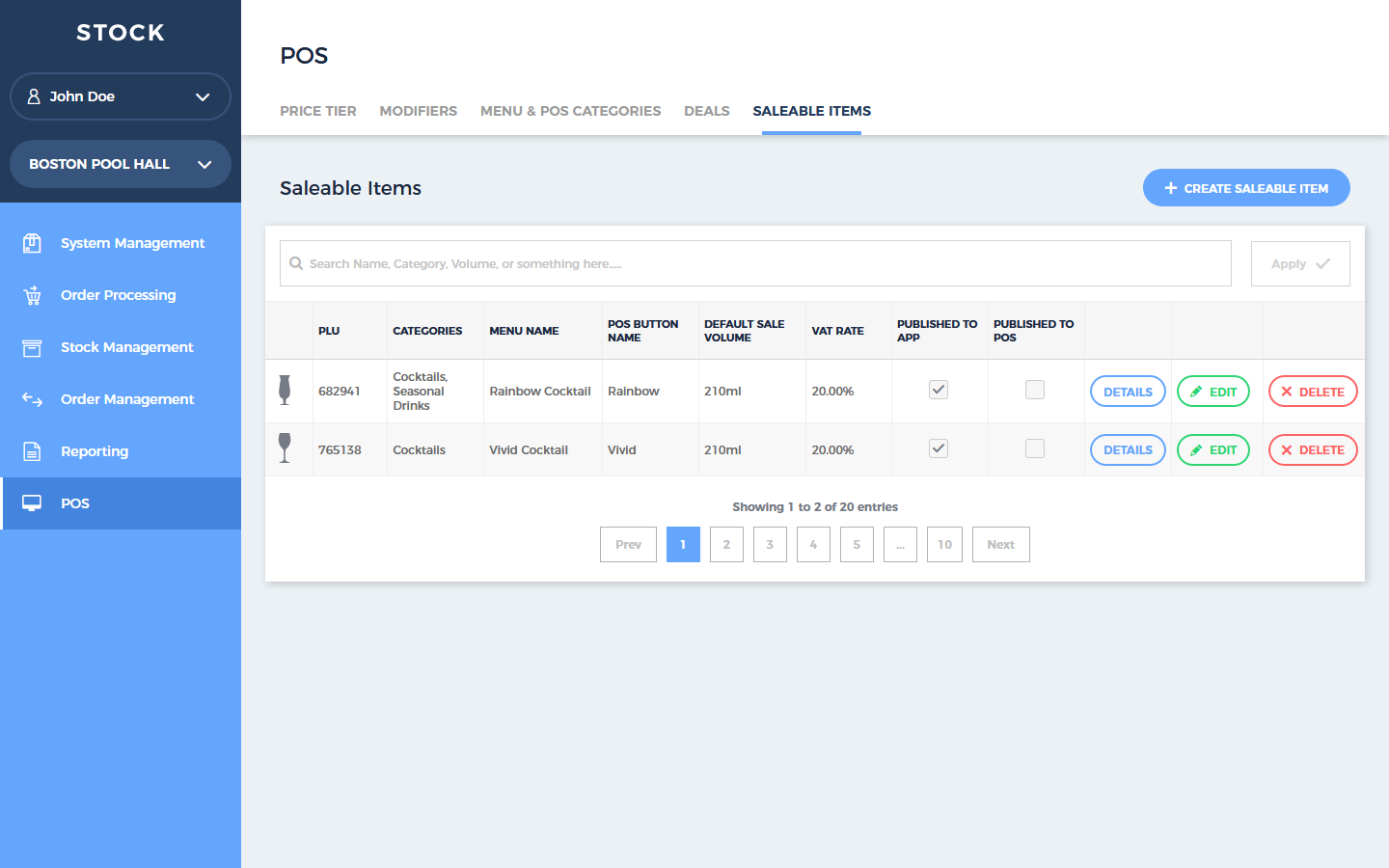Enable Published to POS for Vivid Cocktail

(x=1035, y=448)
